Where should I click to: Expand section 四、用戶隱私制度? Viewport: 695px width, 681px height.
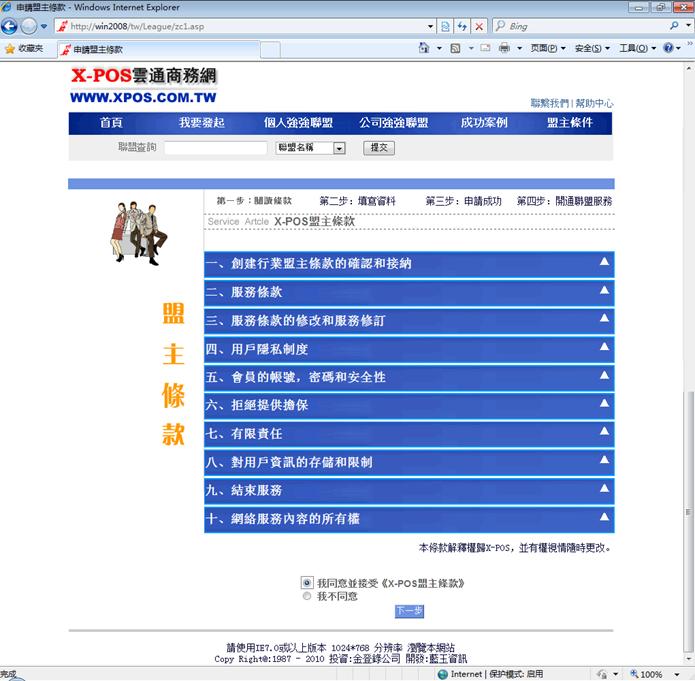(x=408, y=349)
